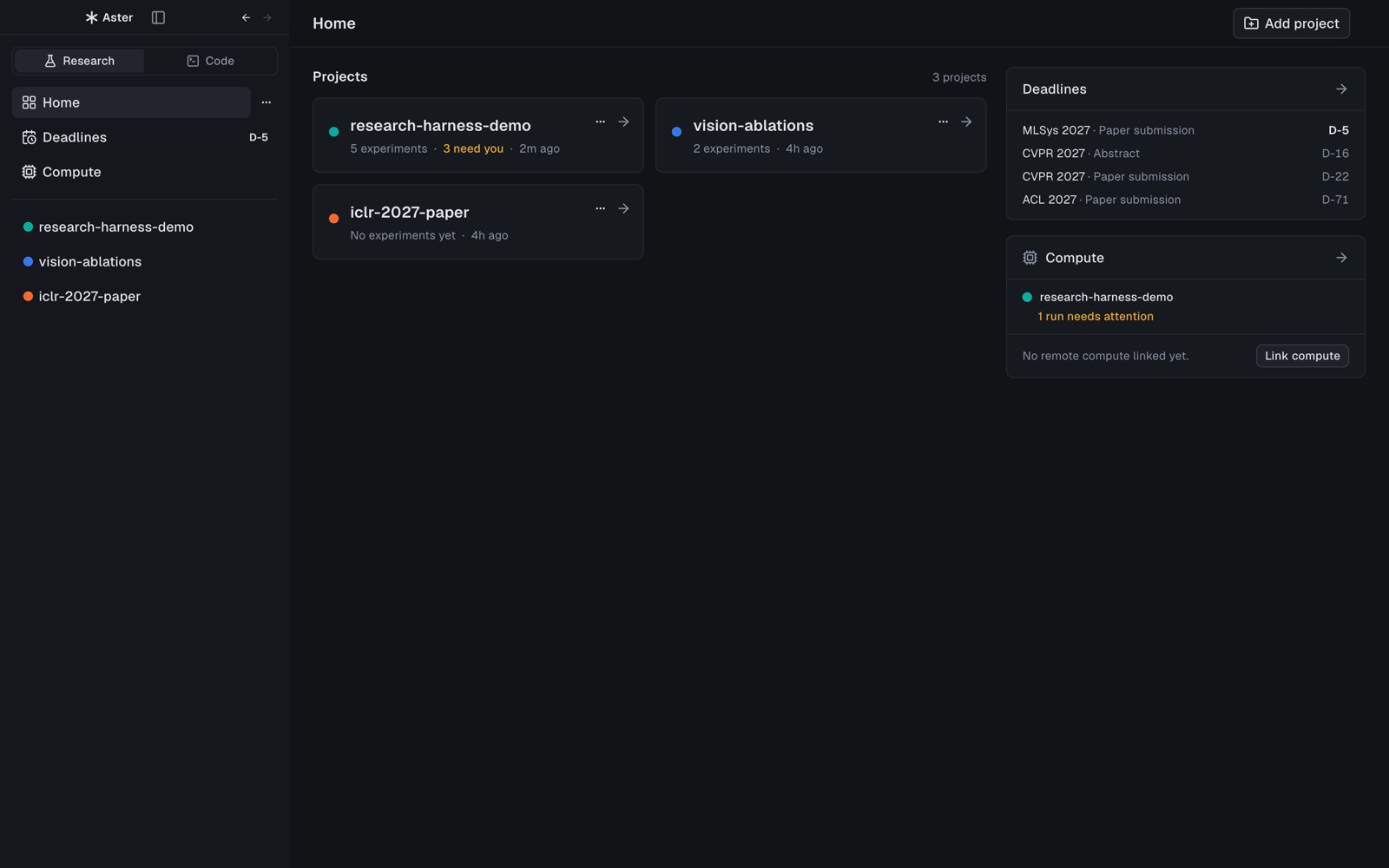Open research-harness-demo card's three-dot menu
The image size is (1389, 868).
tap(600, 122)
